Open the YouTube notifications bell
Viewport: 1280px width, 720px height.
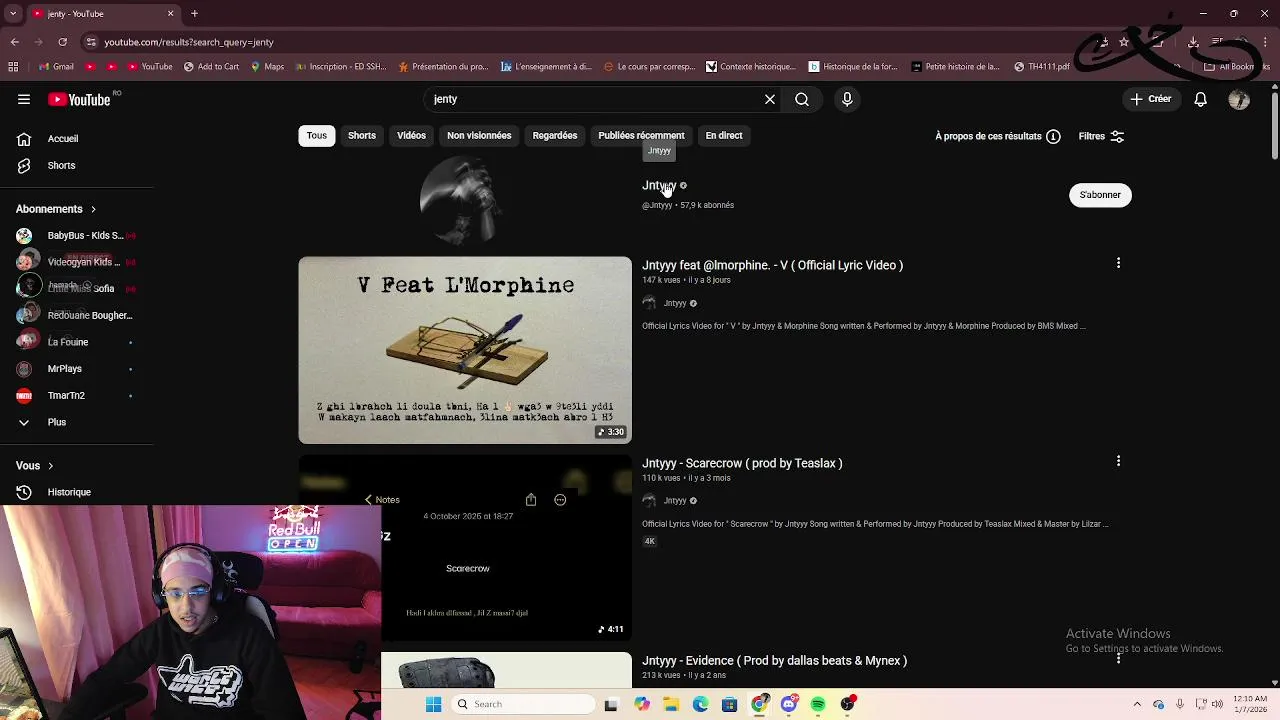pos(1201,99)
